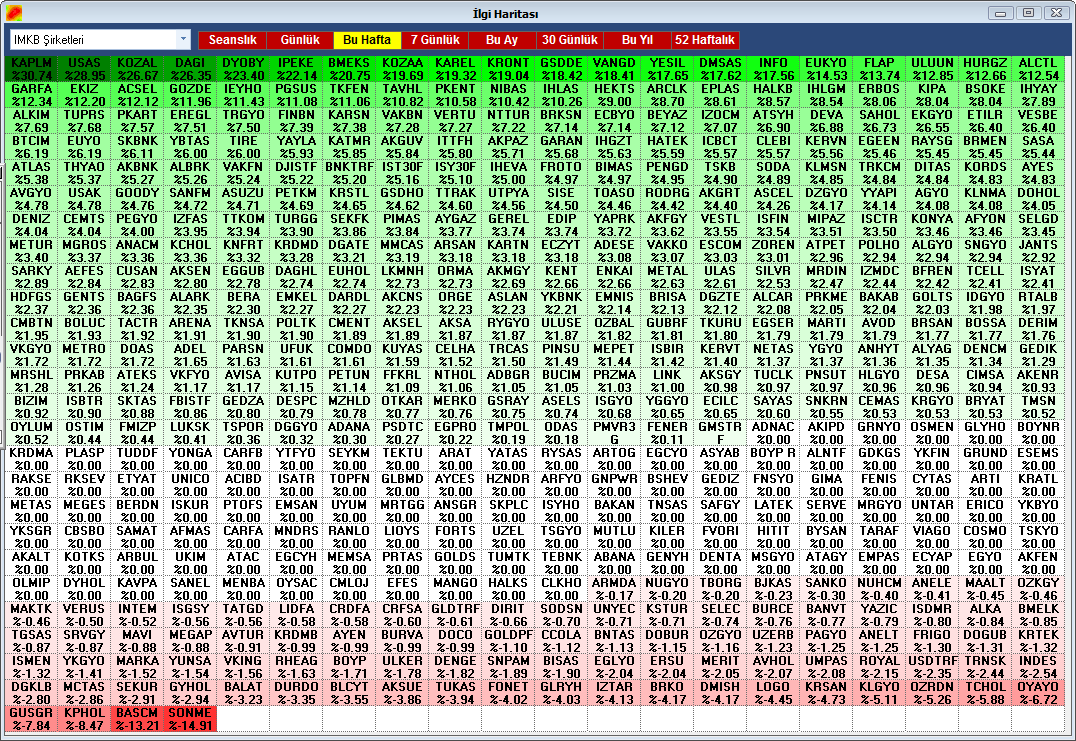Switch to the 7 Günlük tab

(x=435, y=40)
